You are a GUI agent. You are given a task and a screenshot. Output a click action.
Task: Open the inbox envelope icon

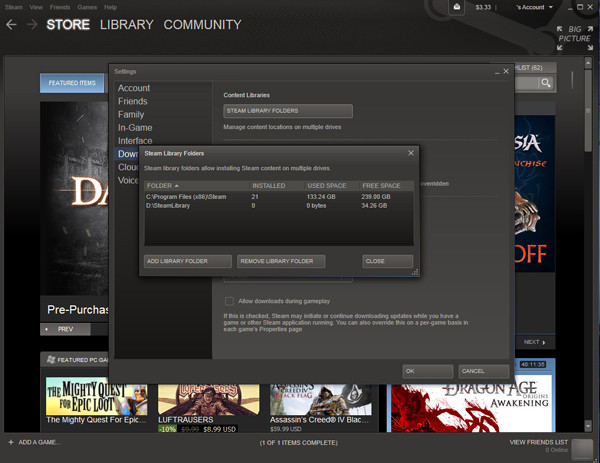click(x=456, y=7)
